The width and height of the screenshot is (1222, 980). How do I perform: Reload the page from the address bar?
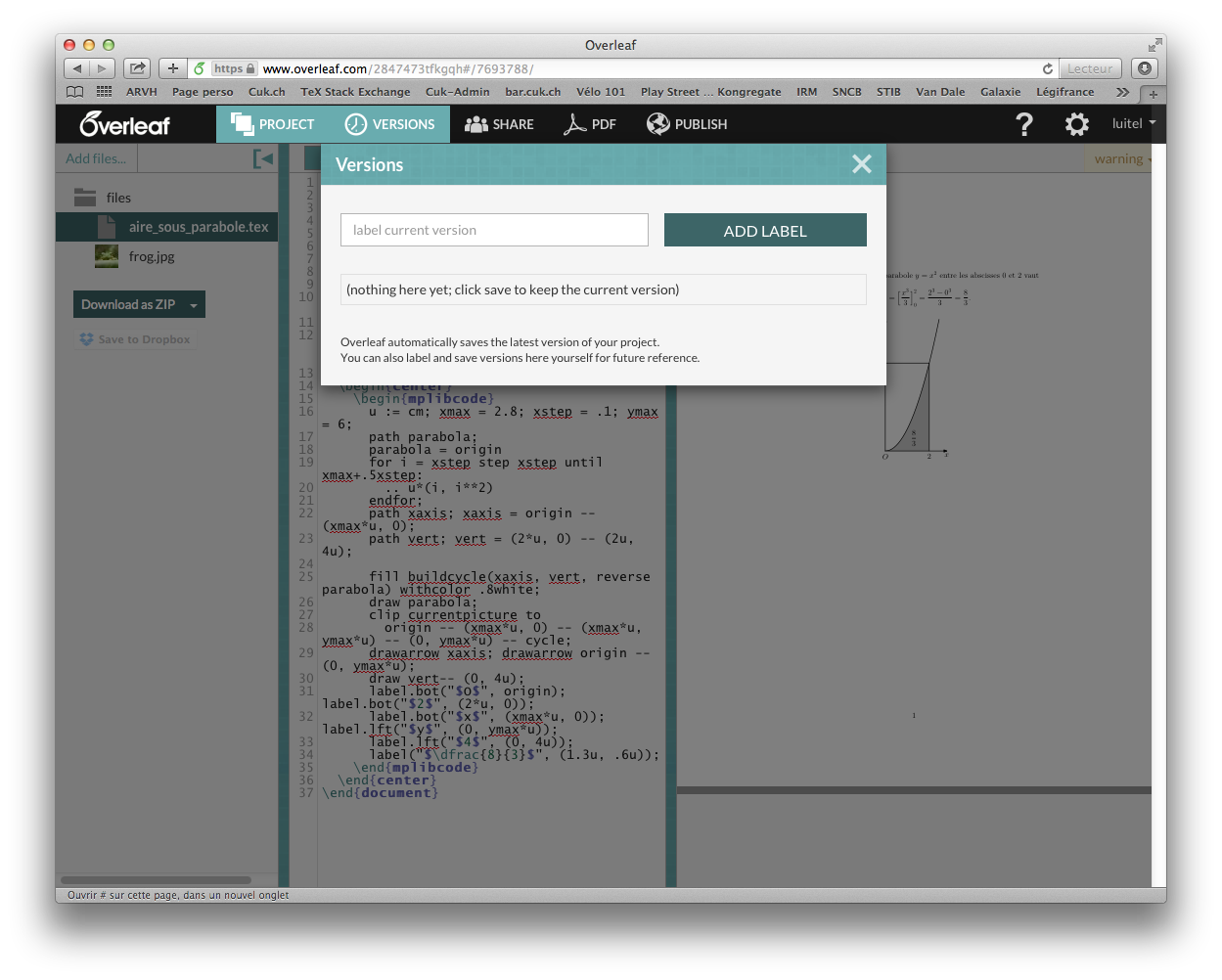pyautogui.click(x=1048, y=68)
